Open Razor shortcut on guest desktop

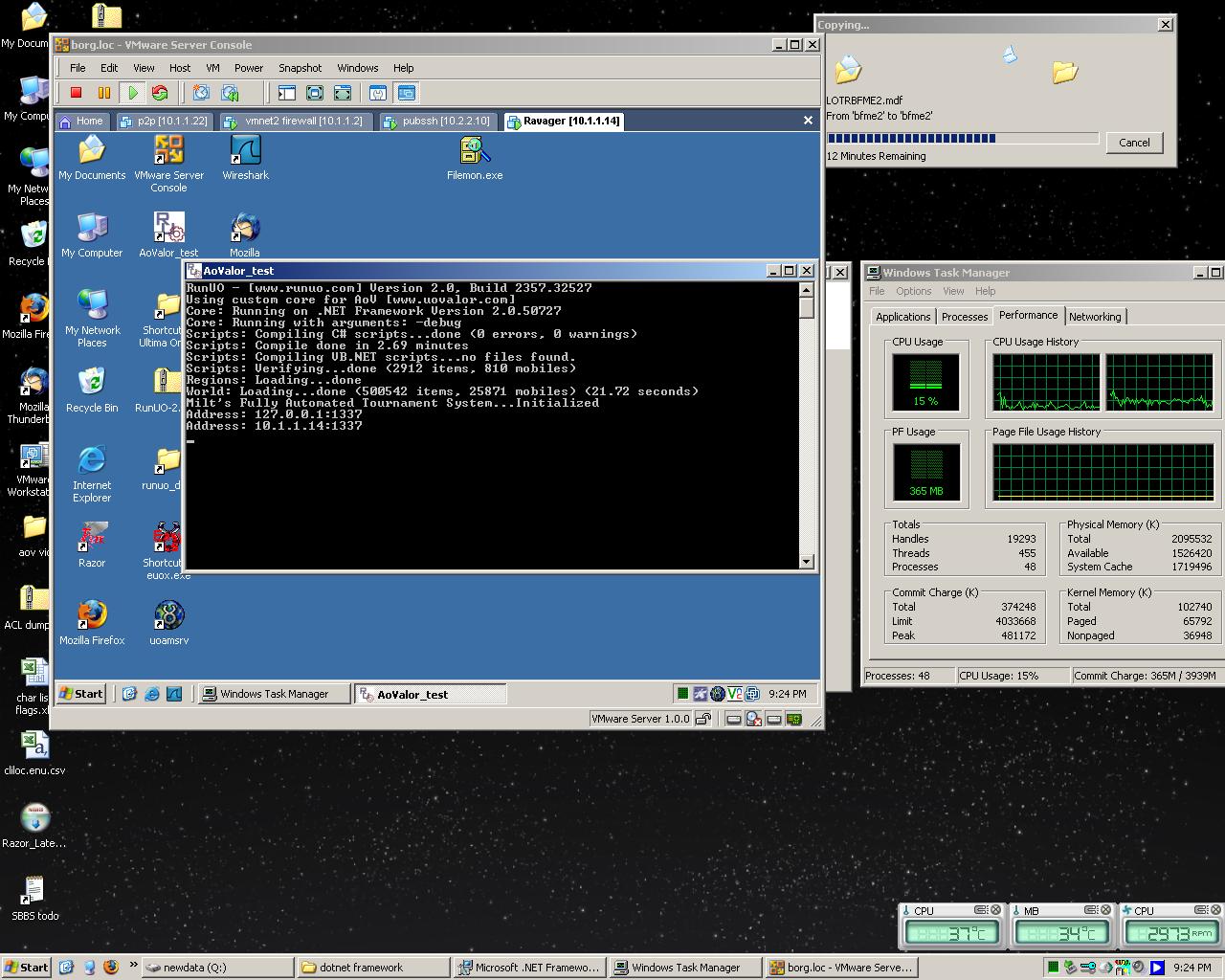click(x=92, y=546)
